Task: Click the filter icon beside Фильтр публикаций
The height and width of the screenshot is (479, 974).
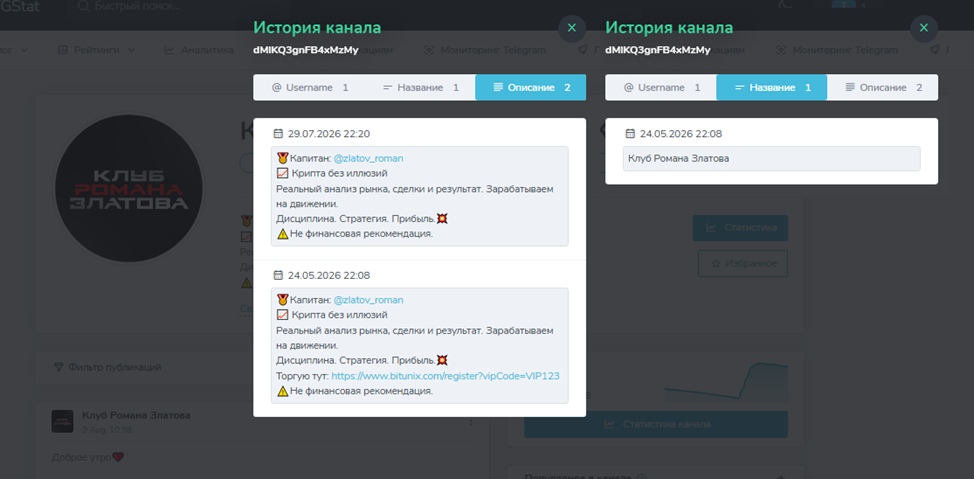Action: (59, 367)
